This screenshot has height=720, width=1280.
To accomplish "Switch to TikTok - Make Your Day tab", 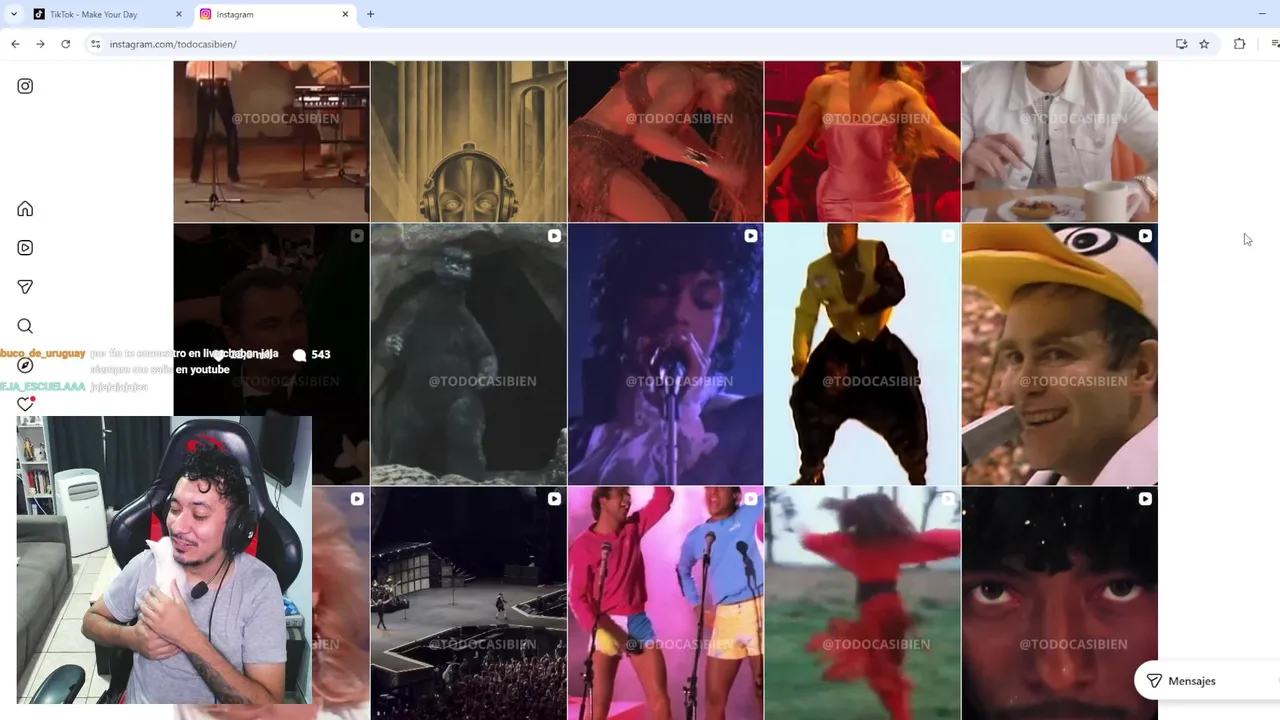I will 108,14.
